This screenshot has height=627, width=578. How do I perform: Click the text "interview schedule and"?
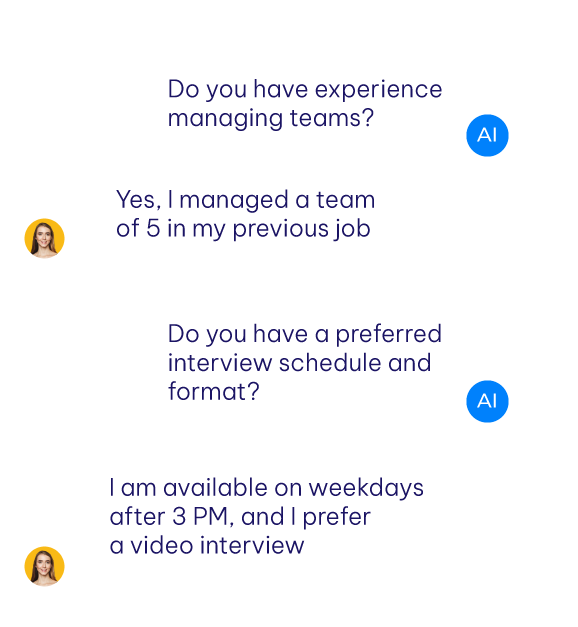click(x=299, y=363)
